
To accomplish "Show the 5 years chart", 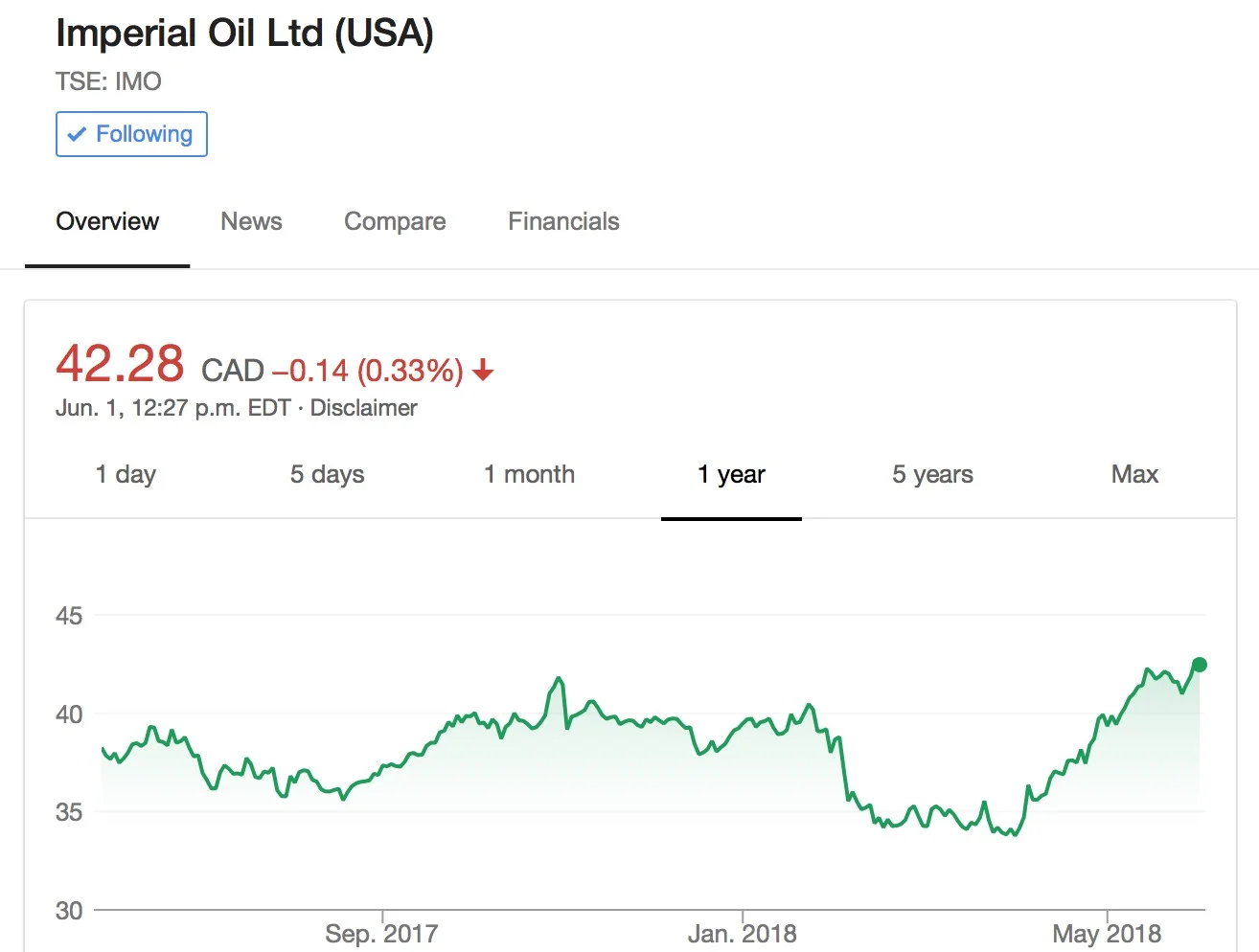I will (x=932, y=474).
